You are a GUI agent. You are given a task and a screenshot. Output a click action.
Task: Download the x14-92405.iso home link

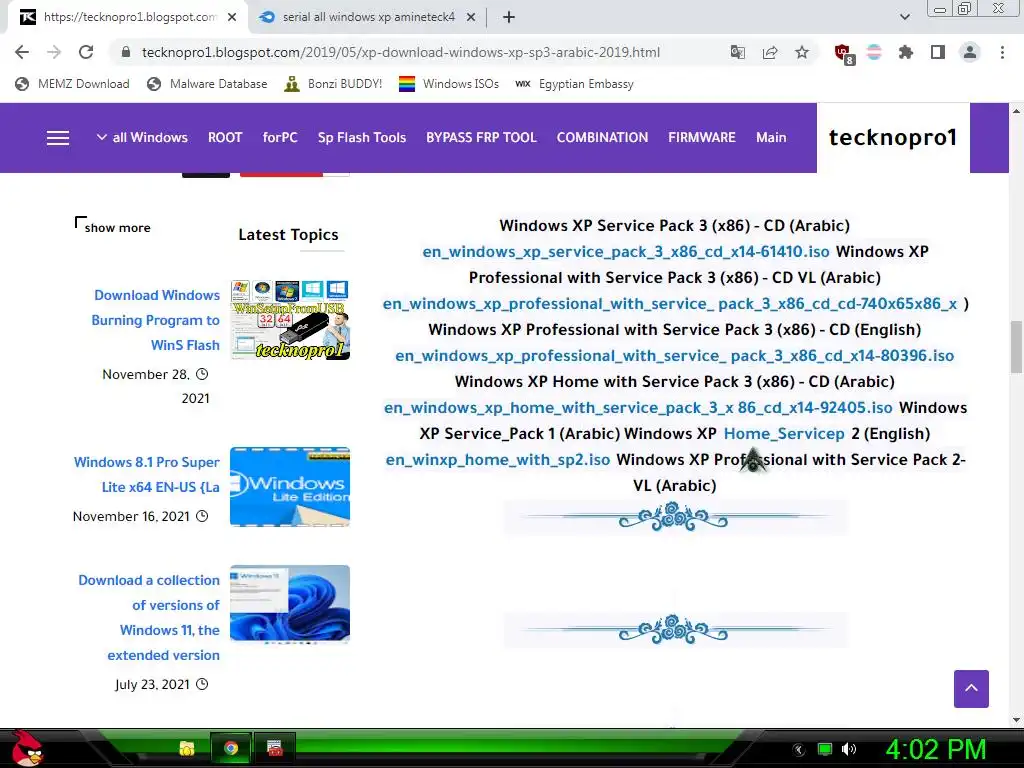tap(638, 408)
